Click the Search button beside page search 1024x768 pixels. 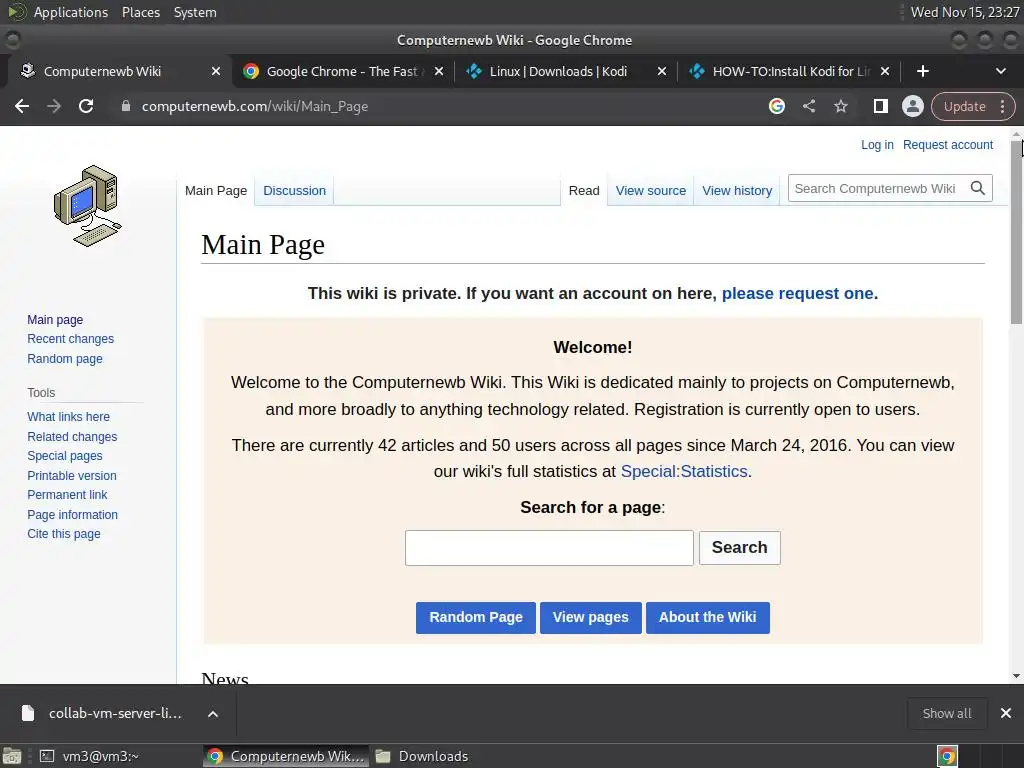pos(739,547)
